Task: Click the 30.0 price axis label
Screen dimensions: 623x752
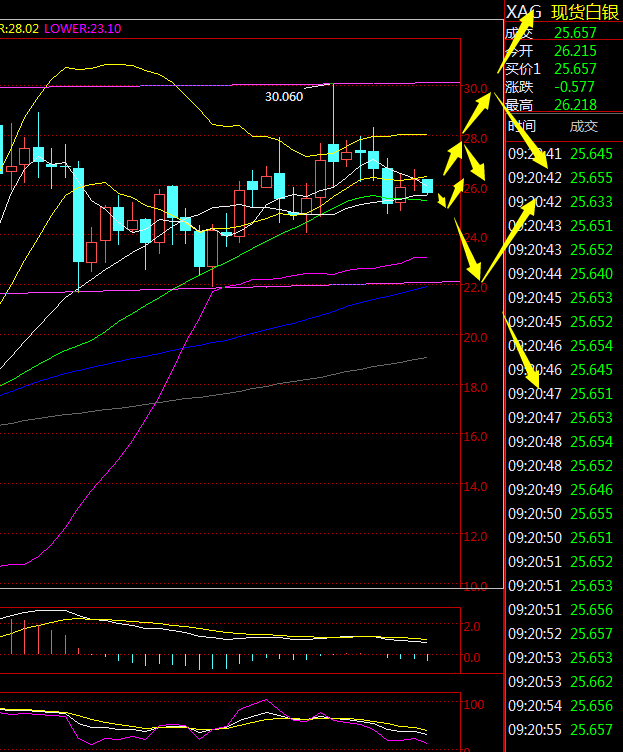Action: (475, 89)
